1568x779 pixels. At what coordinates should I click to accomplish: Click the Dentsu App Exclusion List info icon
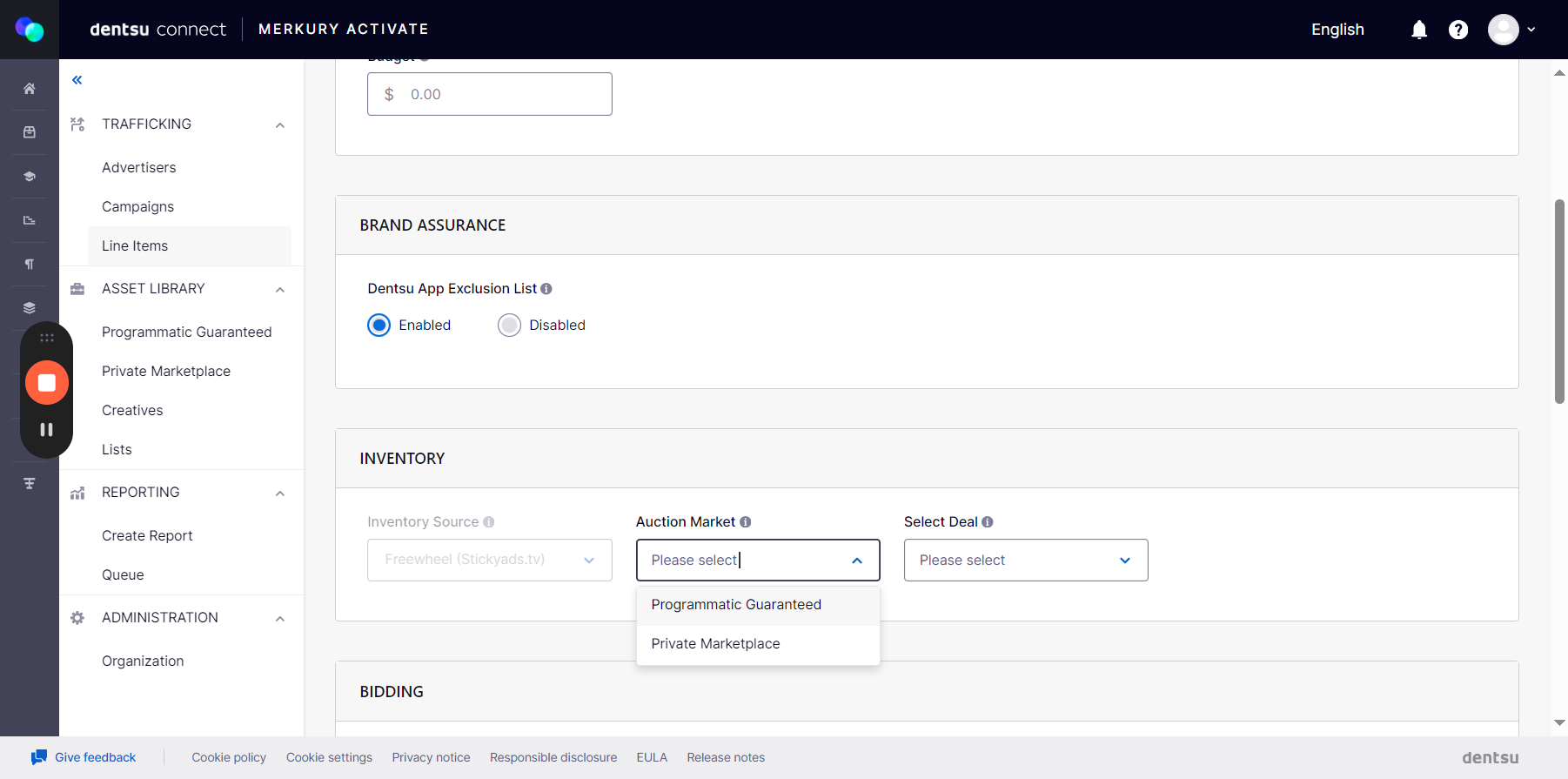point(546,289)
